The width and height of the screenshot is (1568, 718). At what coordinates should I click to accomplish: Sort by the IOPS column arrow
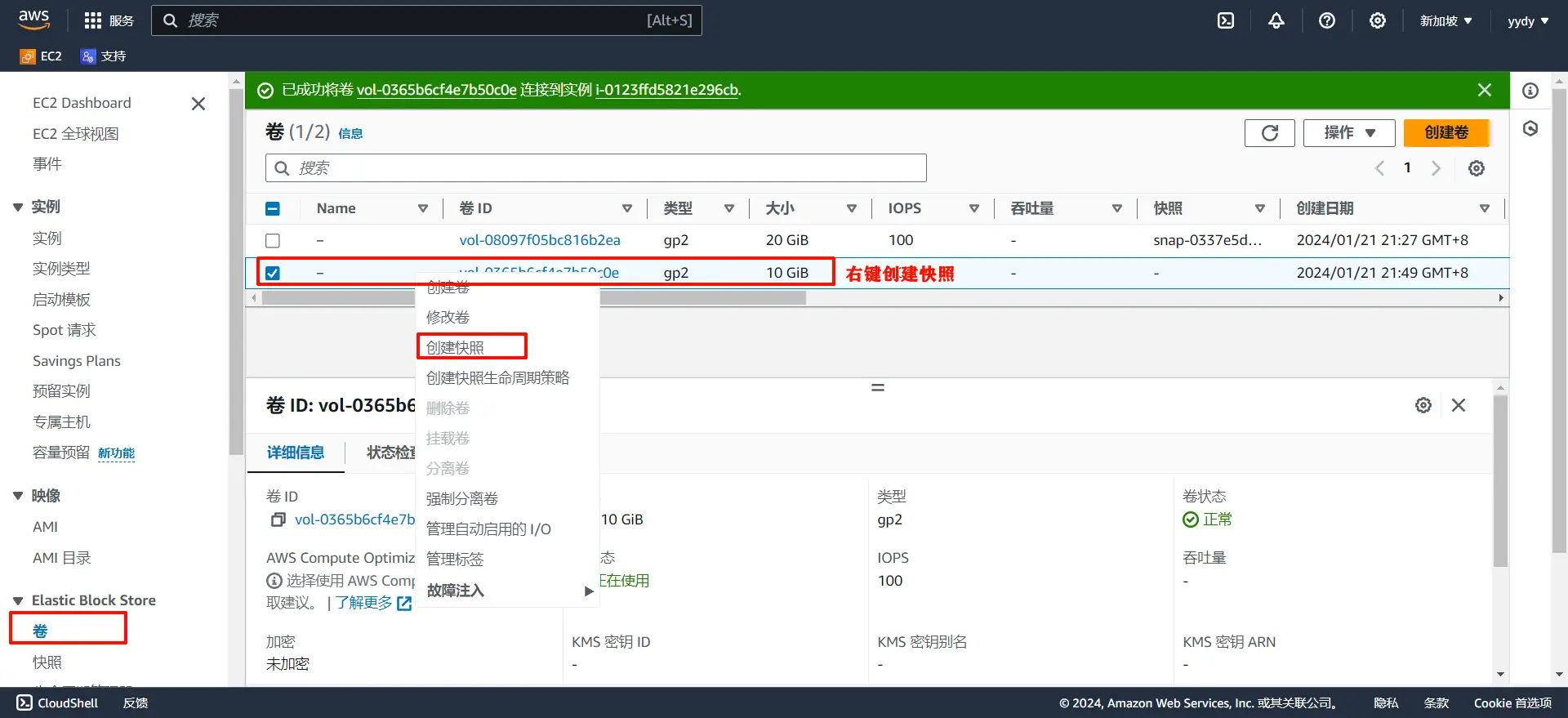click(x=974, y=209)
